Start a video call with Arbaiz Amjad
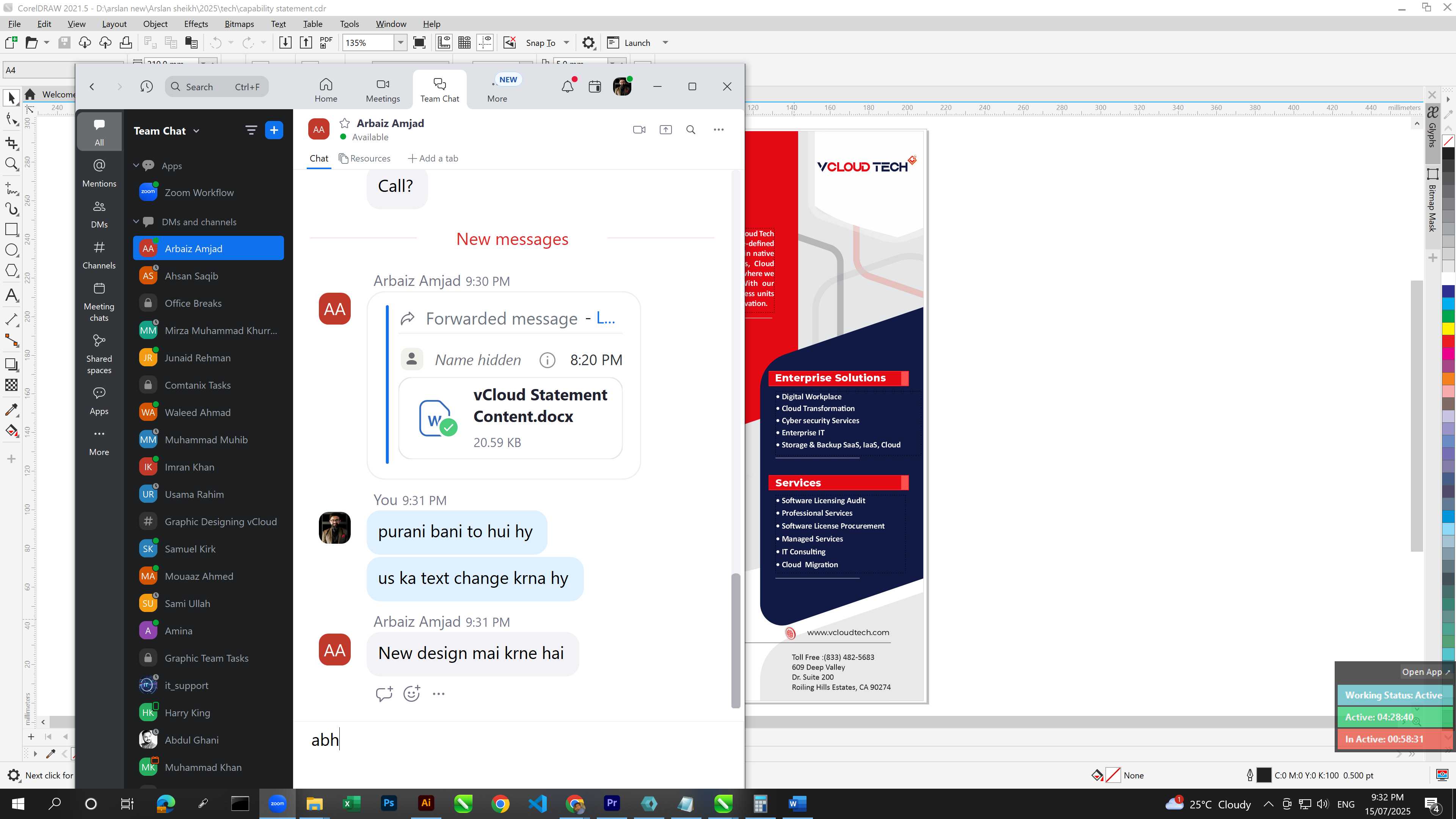1456x819 pixels. pyautogui.click(x=639, y=129)
